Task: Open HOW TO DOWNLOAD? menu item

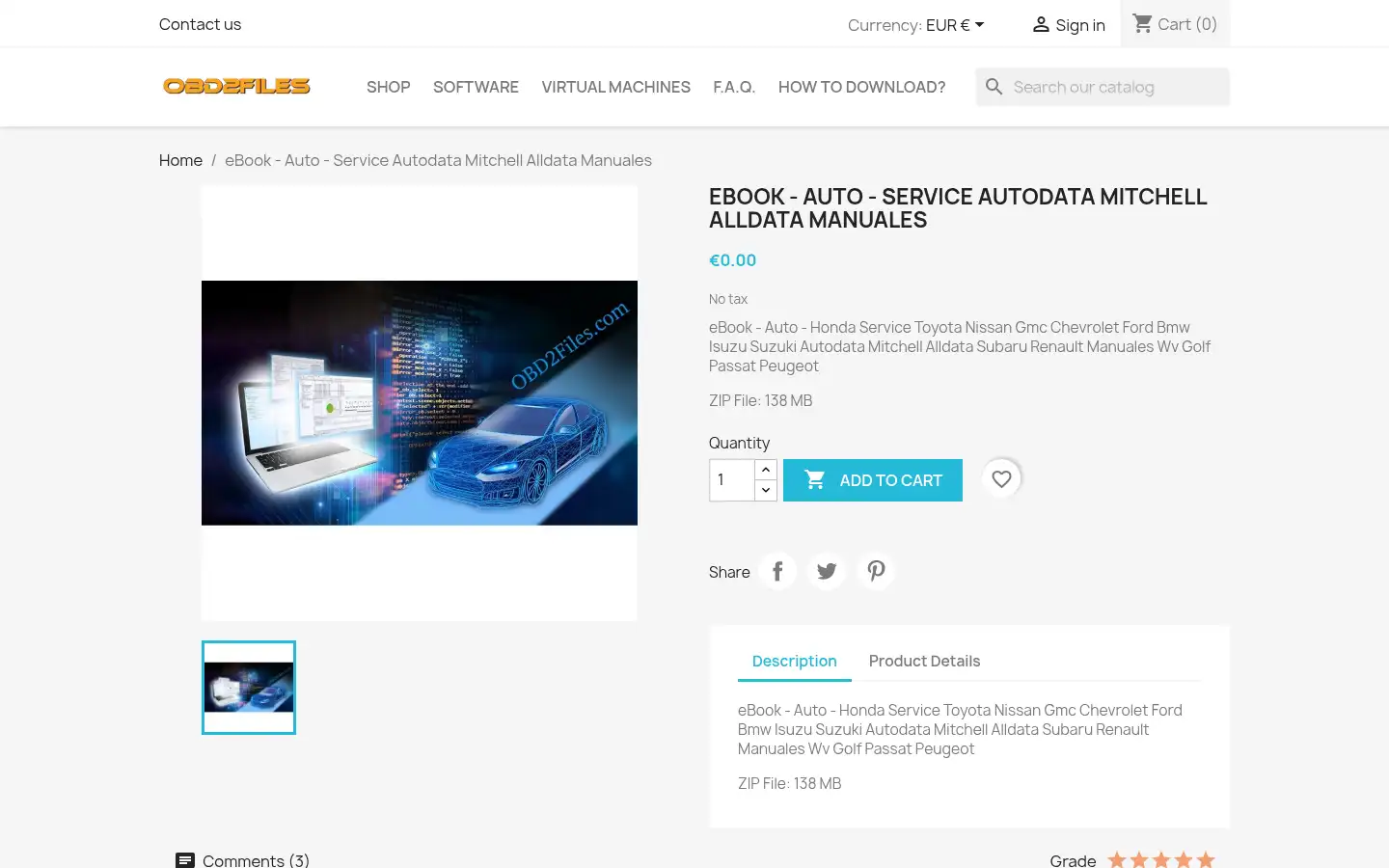Action: [x=861, y=87]
